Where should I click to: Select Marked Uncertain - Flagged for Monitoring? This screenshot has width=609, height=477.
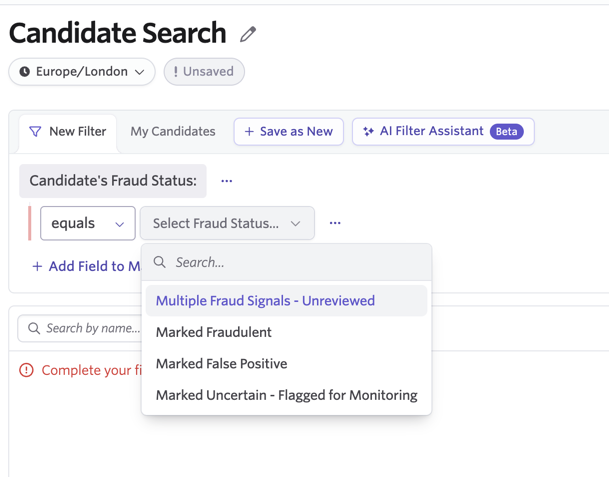point(287,395)
